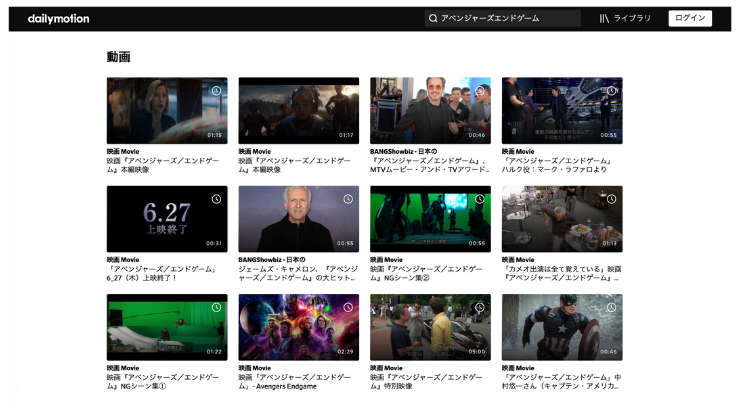Image resolution: width=740 pixels, height=416 pixels.
Task: Open the ライブラリ library icon
Action: point(604,18)
